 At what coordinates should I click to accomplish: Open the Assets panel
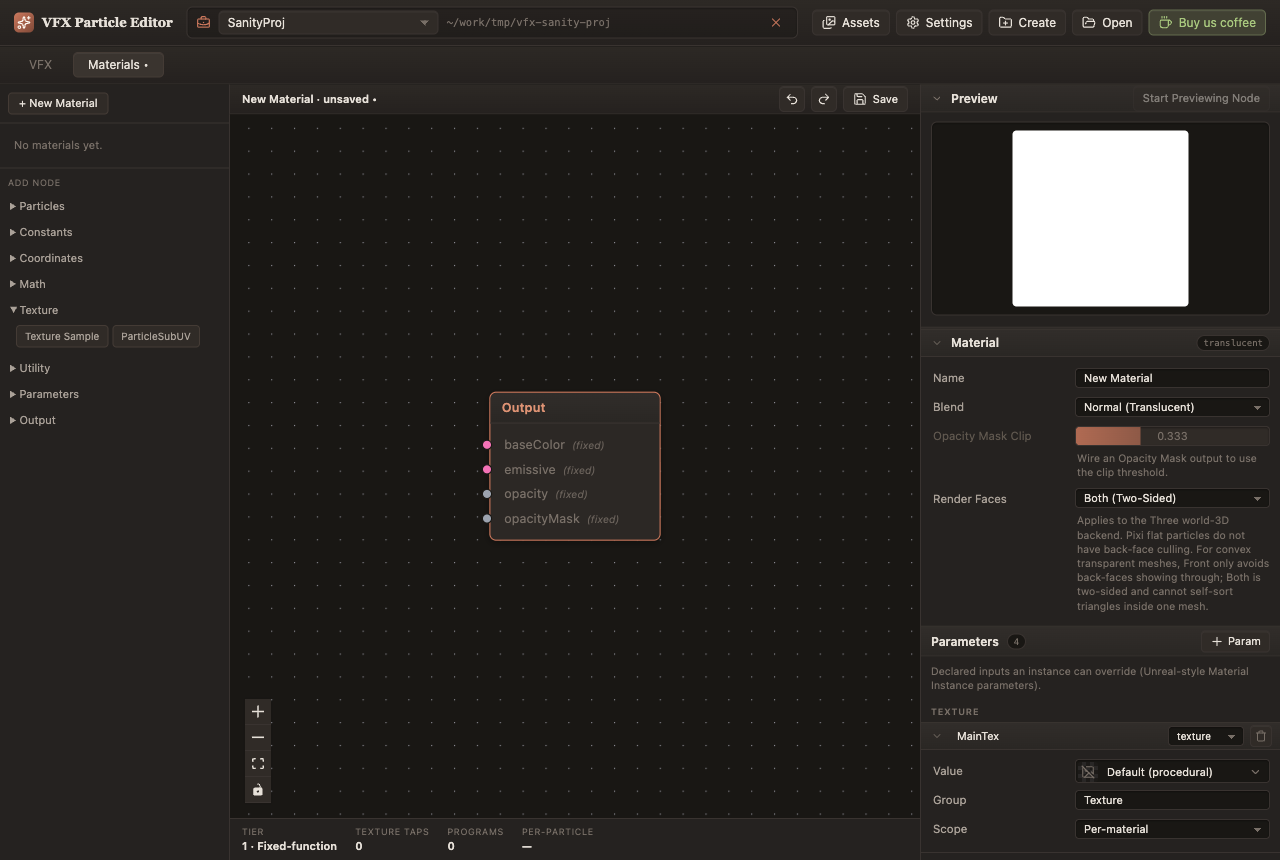point(851,22)
